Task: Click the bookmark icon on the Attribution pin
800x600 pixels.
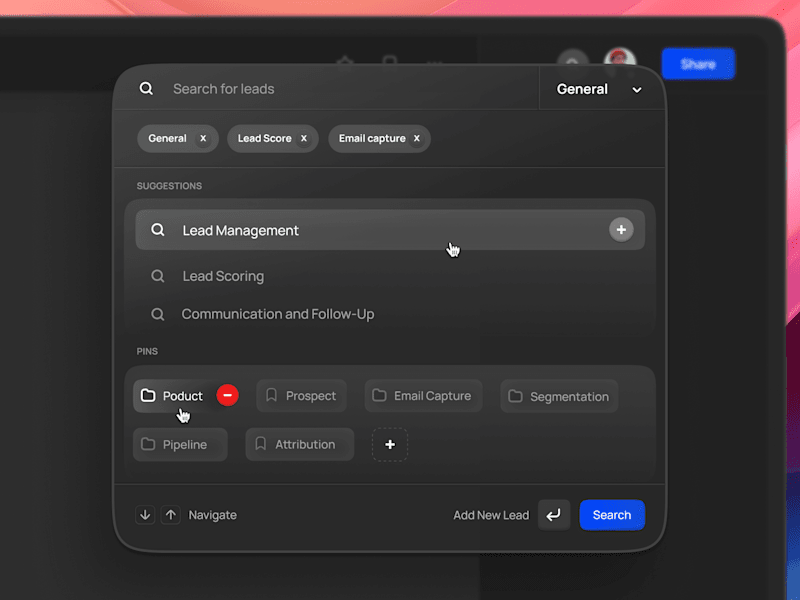Action: [261, 444]
